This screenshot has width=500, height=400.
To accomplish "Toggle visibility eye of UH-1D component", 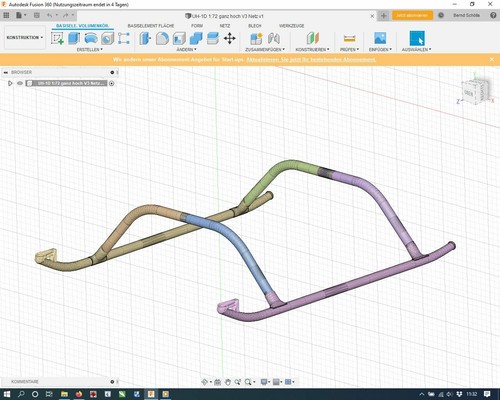I will coord(20,83).
